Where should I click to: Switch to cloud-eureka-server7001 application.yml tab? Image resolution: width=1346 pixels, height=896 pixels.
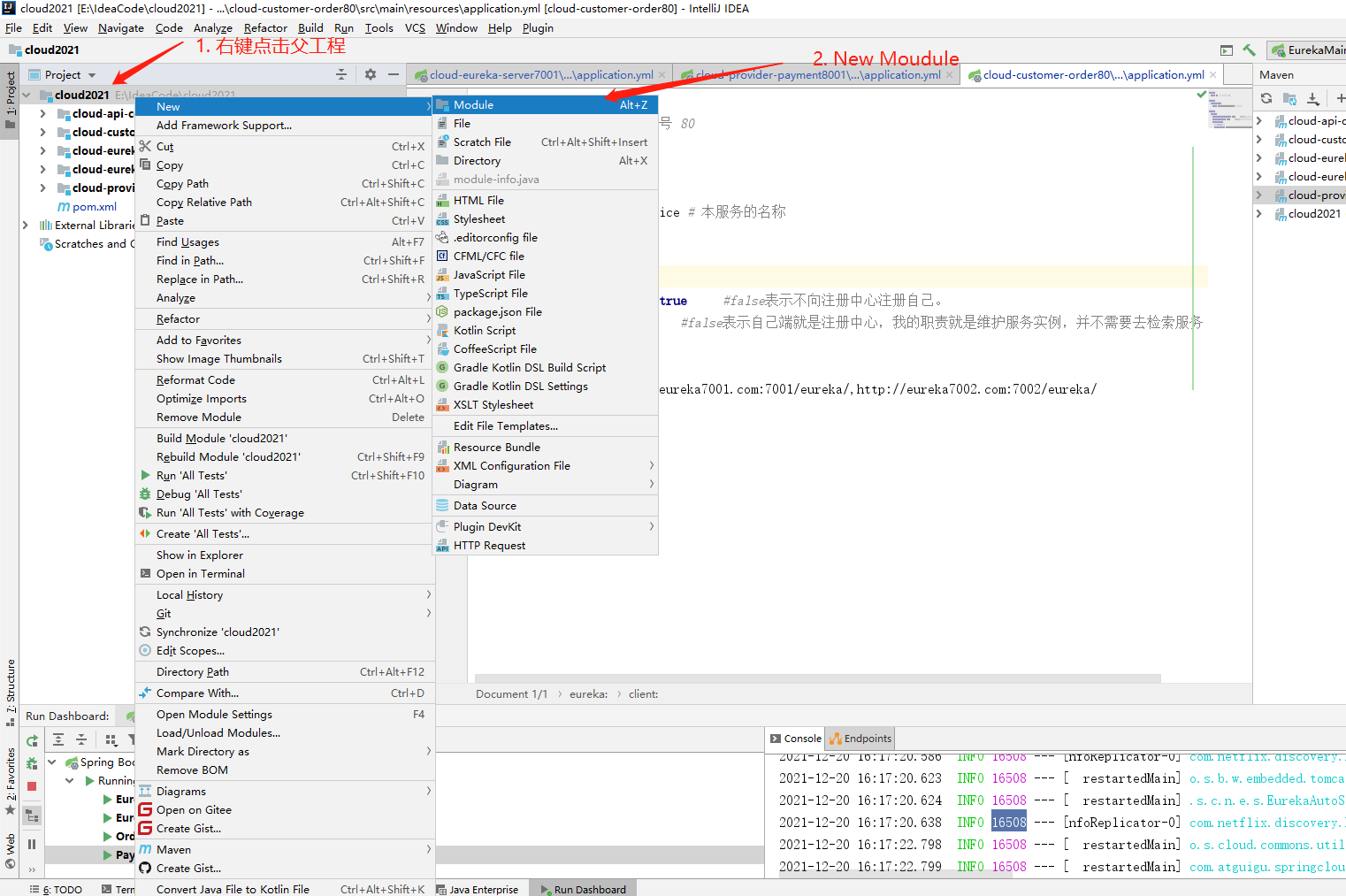pos(539,75)
